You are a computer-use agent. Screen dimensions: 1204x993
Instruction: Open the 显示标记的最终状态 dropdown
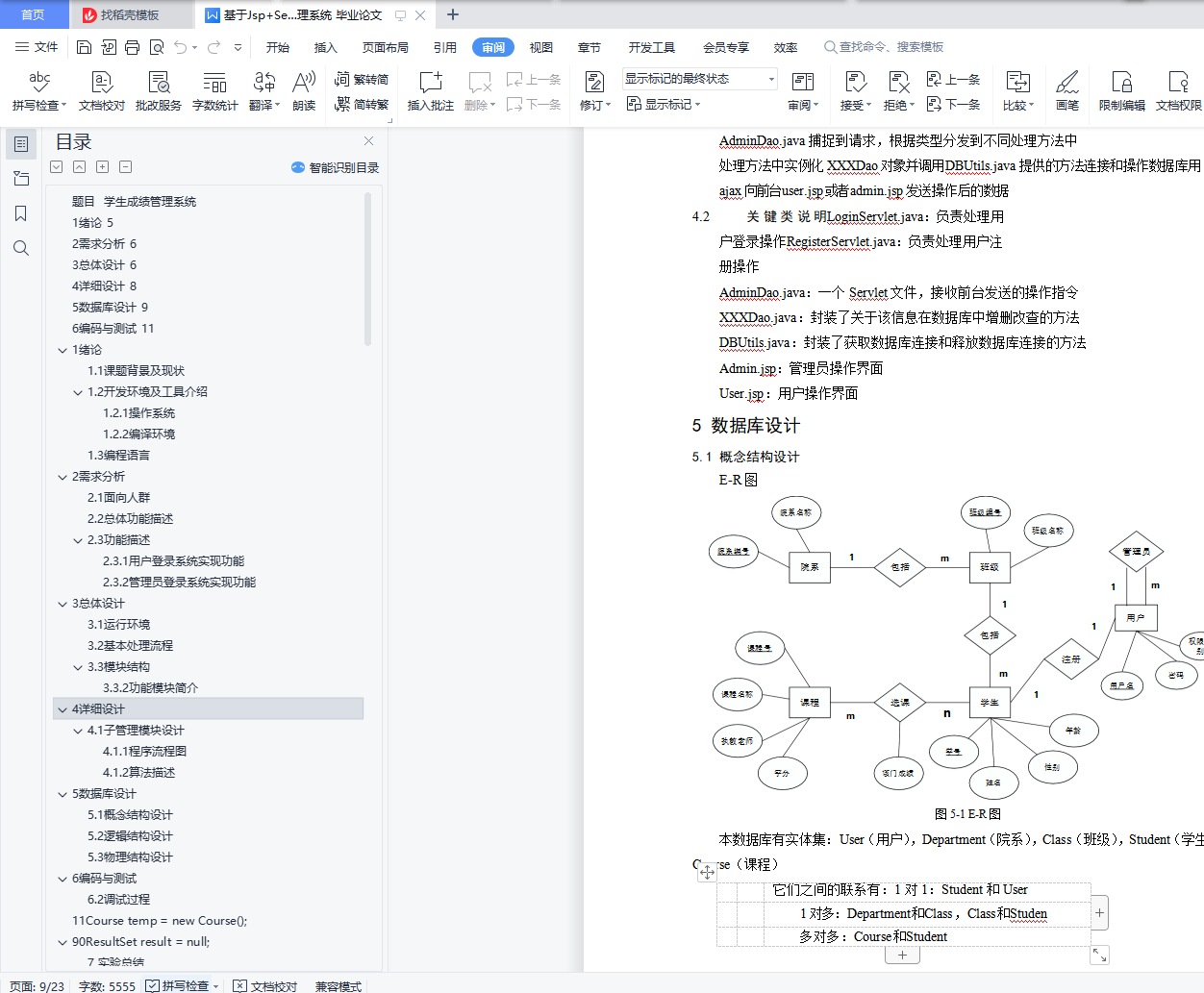coord(699,79)
